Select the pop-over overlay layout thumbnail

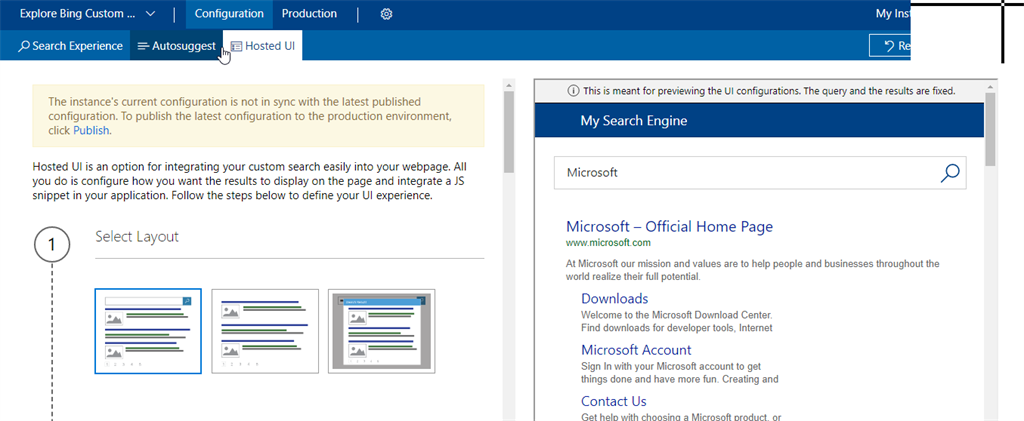coord(382,331)
